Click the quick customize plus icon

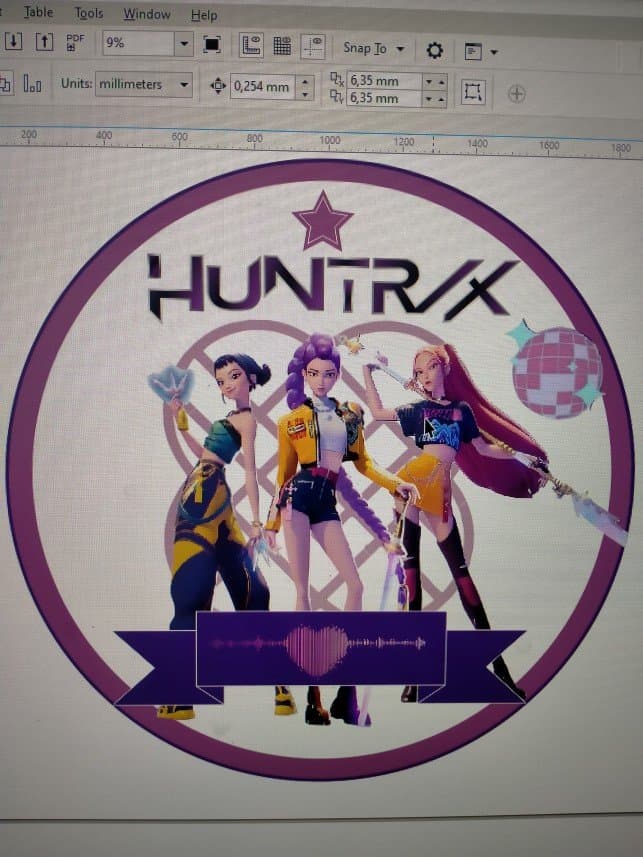coord(516,93)
